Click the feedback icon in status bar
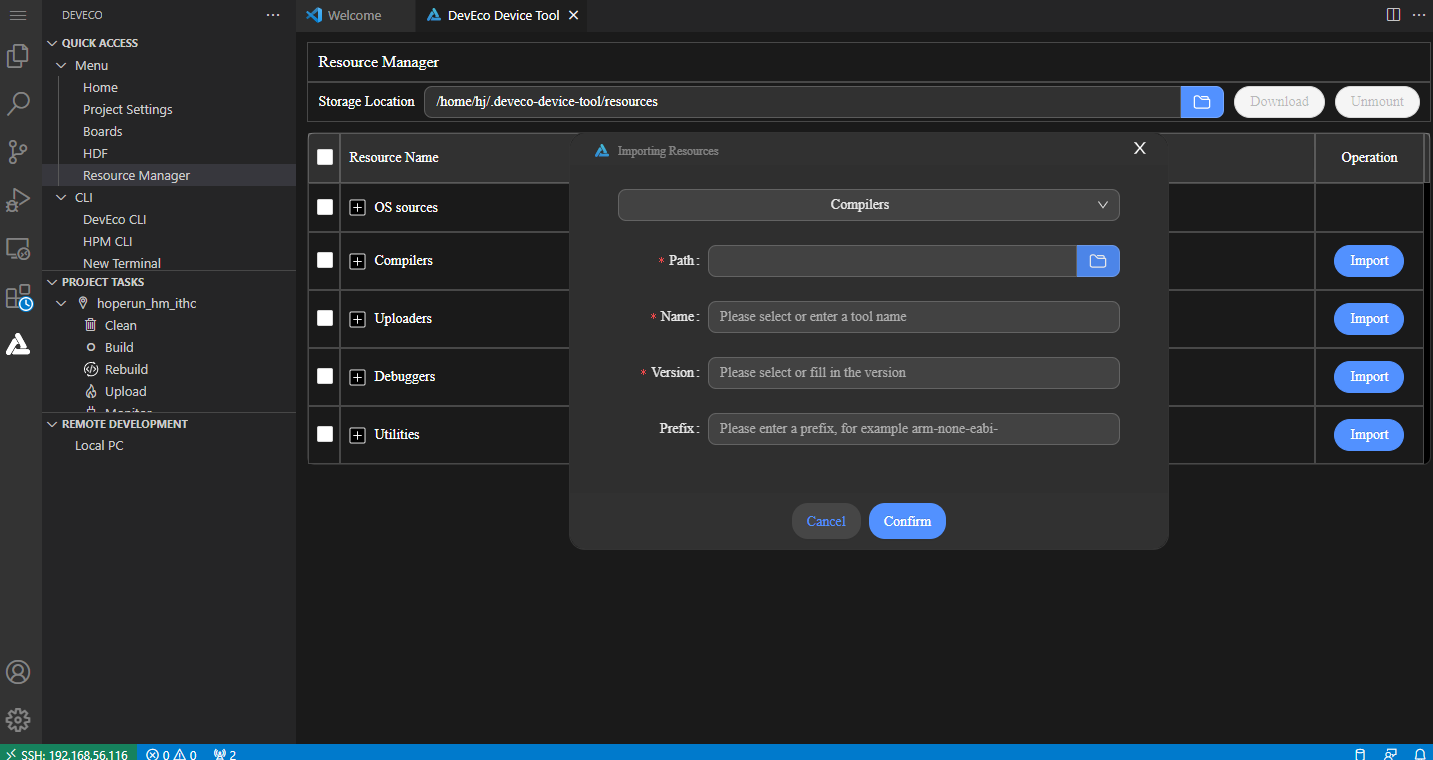This screenshot has height=760, width=1433. pyautogui.click(x=1390, y=753)
